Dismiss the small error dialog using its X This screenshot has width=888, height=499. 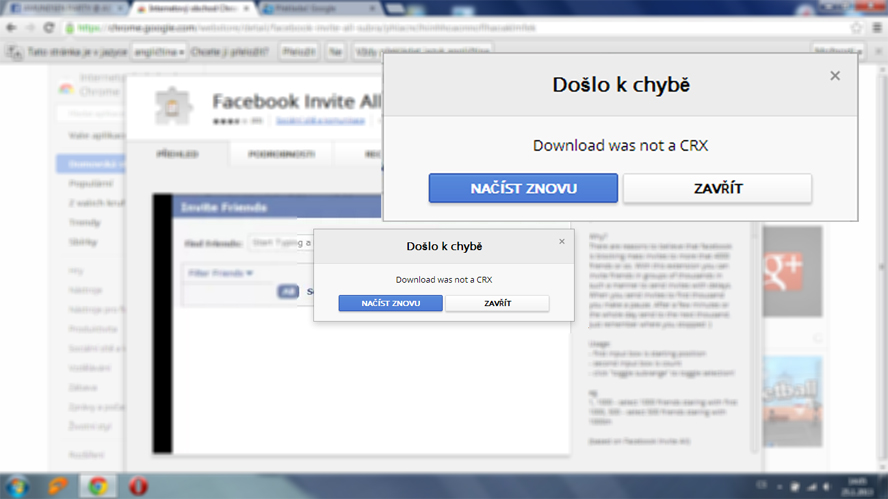(x=561, y=241)
